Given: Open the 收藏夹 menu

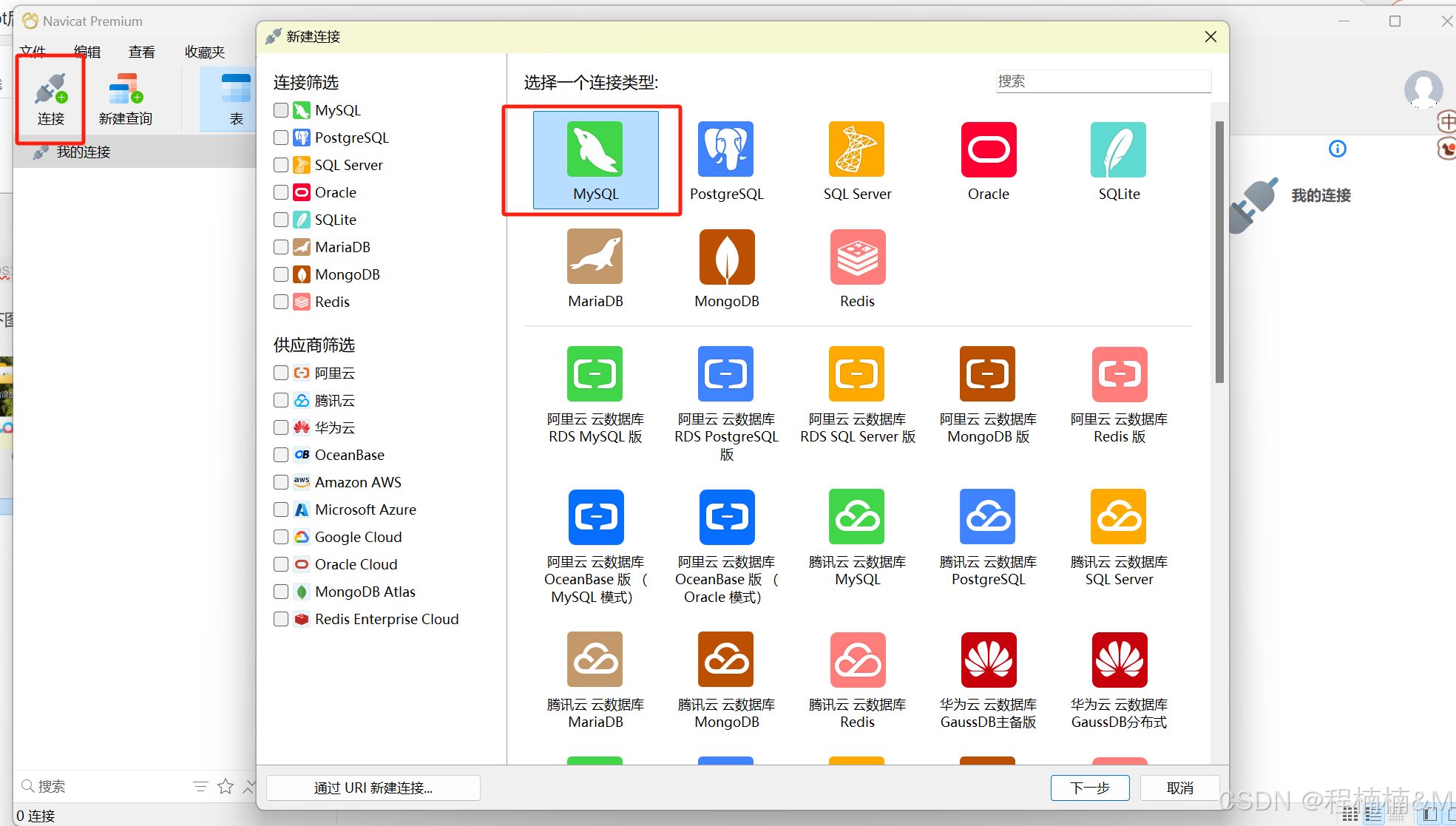Looking at the screenshot, I should pyautogui.click(x=205, y=52).
